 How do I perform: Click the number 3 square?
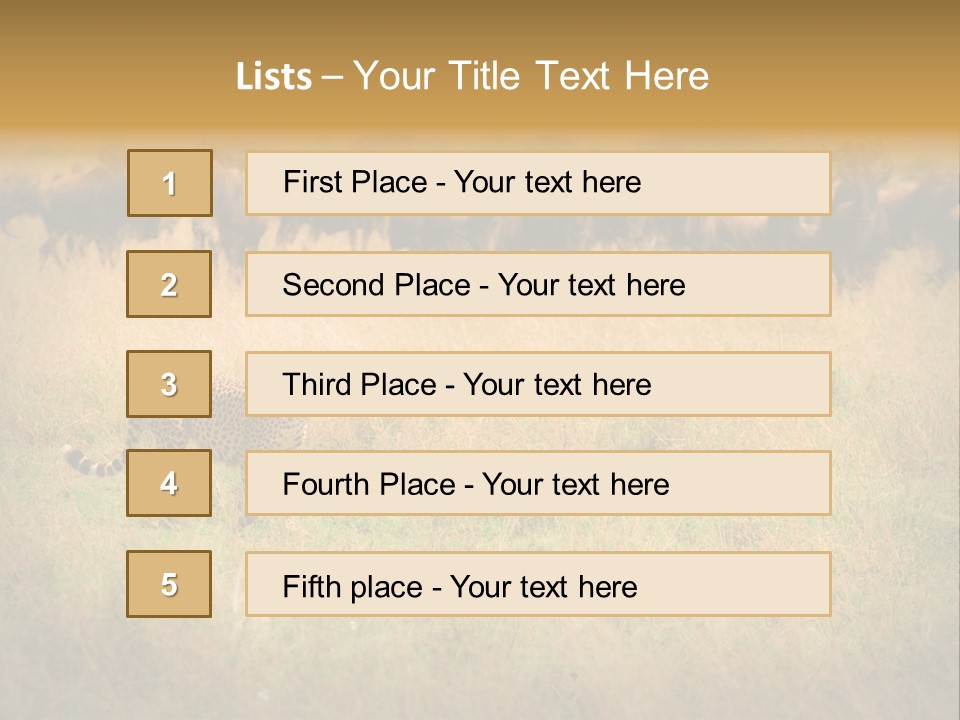coord(169,384)
